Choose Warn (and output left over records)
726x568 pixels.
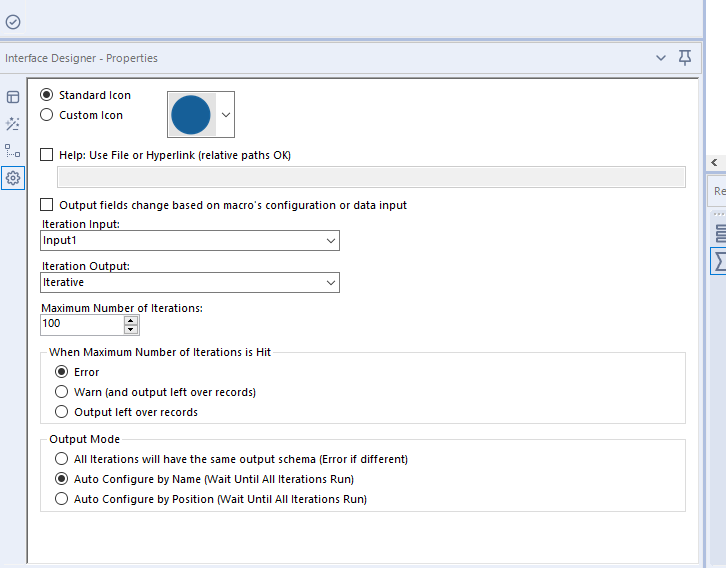(x=62, y=392)
